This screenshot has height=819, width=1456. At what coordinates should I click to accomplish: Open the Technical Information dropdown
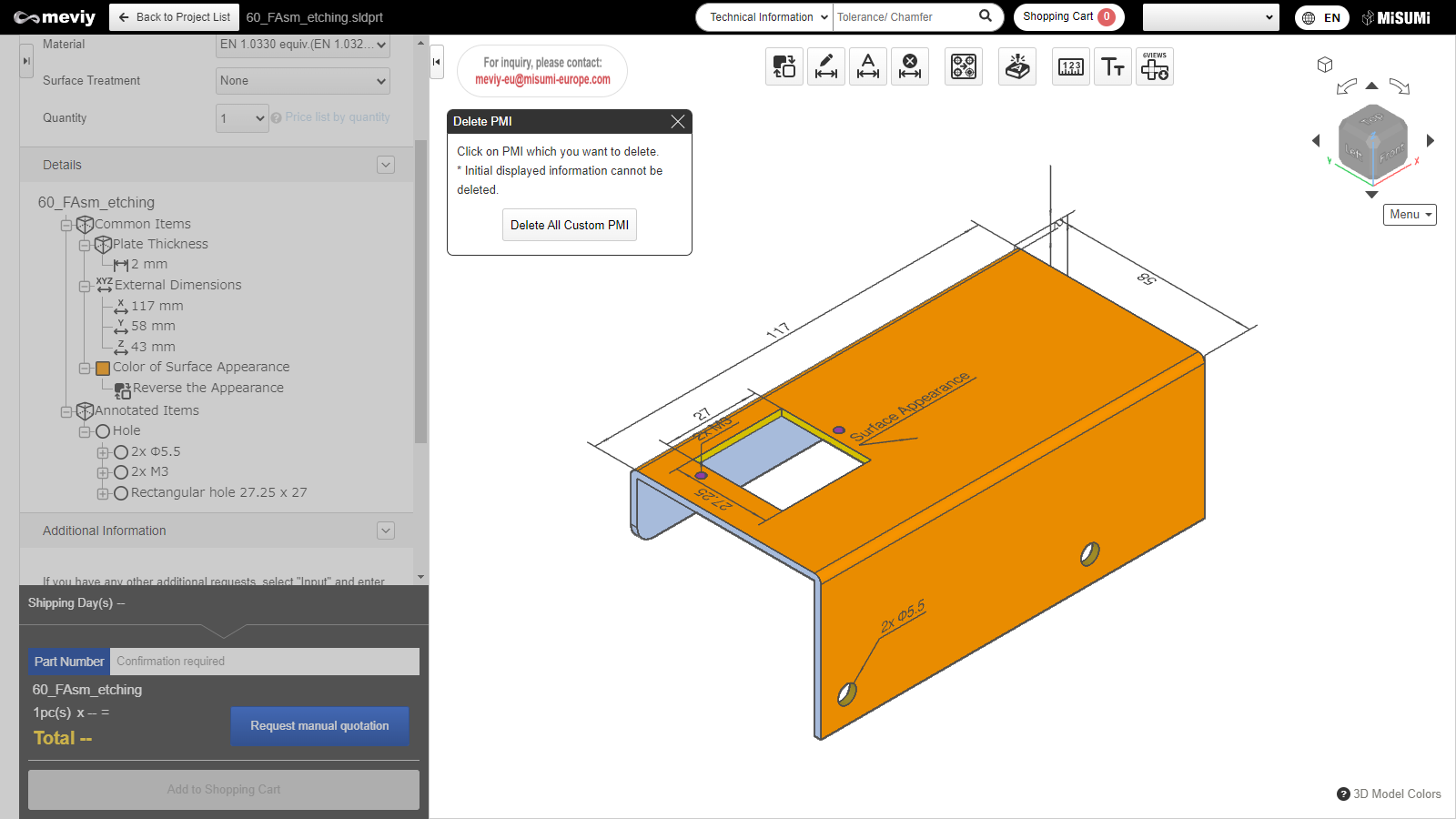click(x=764, y=17)
